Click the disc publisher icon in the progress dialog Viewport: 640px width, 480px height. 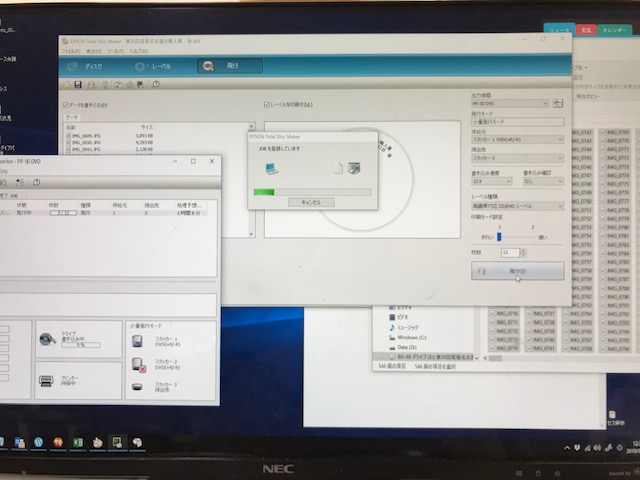[x=354, y=168]
